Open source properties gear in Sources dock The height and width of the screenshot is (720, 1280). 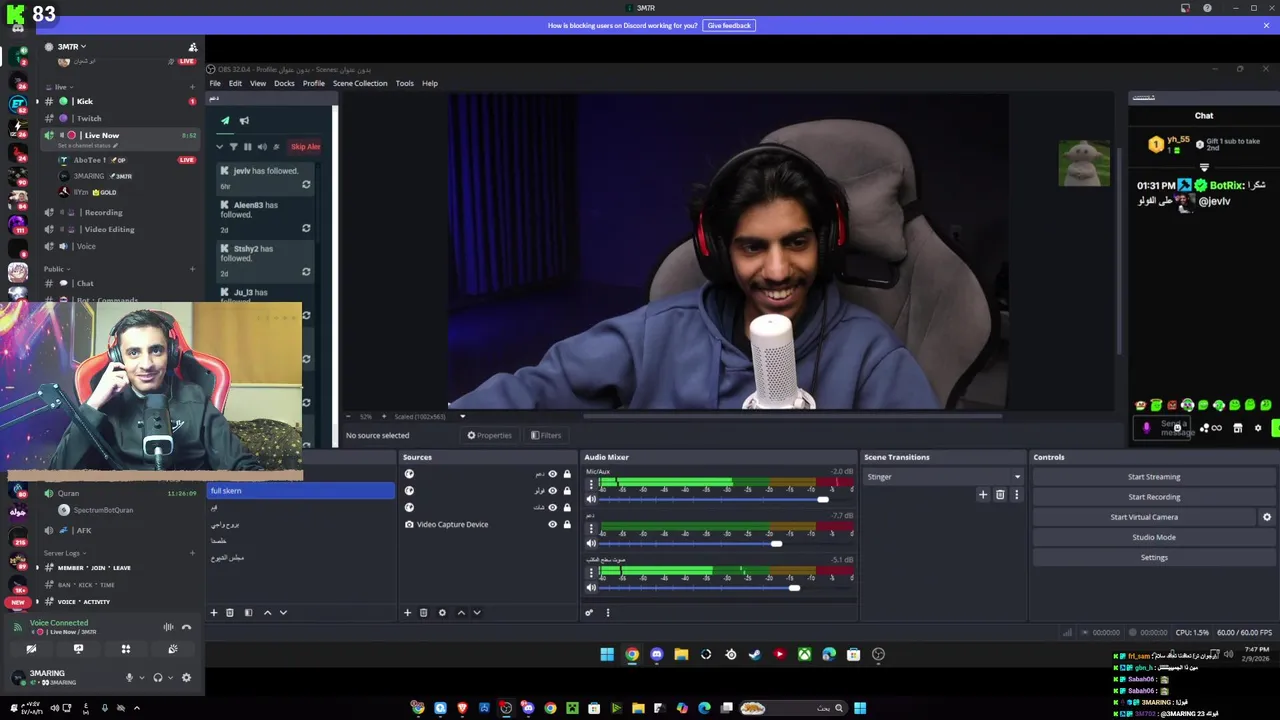pyautogui.click(x=442, y=612)
